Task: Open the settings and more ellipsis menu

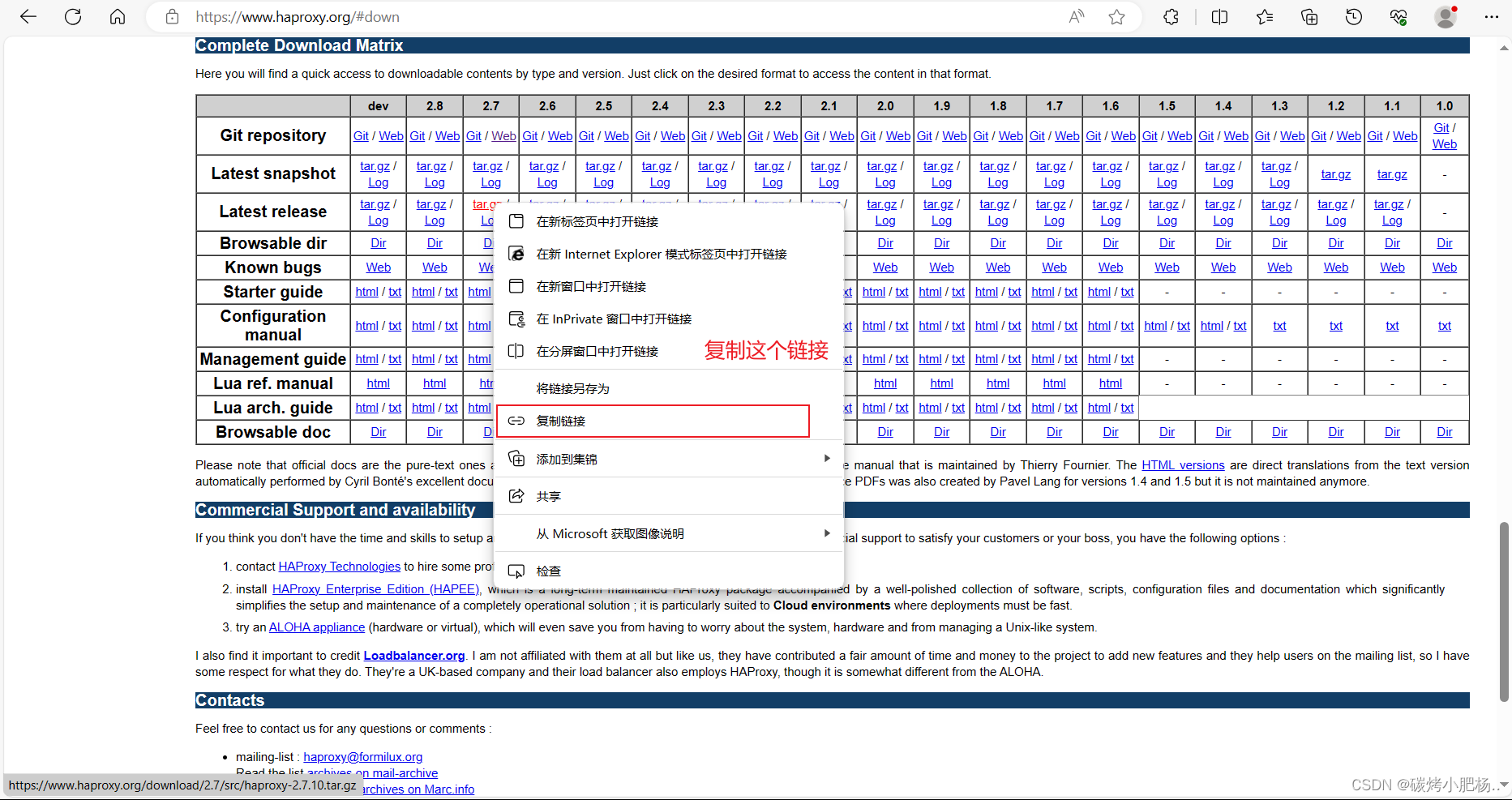Action: [x=1492, y=16]
